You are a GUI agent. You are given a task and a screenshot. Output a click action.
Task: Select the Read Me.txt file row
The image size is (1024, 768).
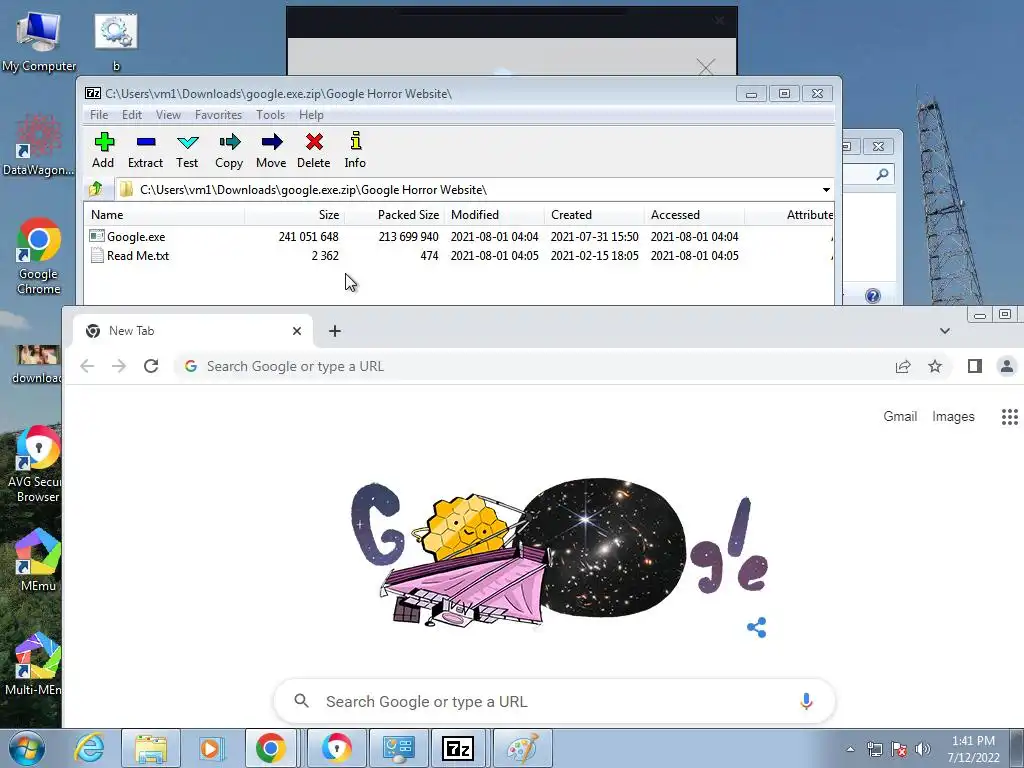click(x=459, y=256)
